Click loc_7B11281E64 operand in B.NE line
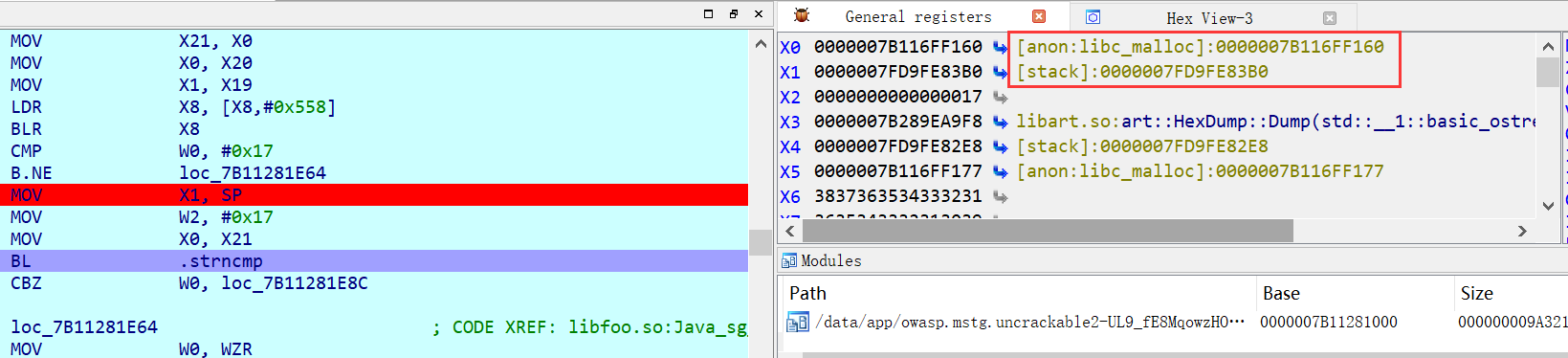The width and height of the screenshot is (1568, 358). coord(253,172)
